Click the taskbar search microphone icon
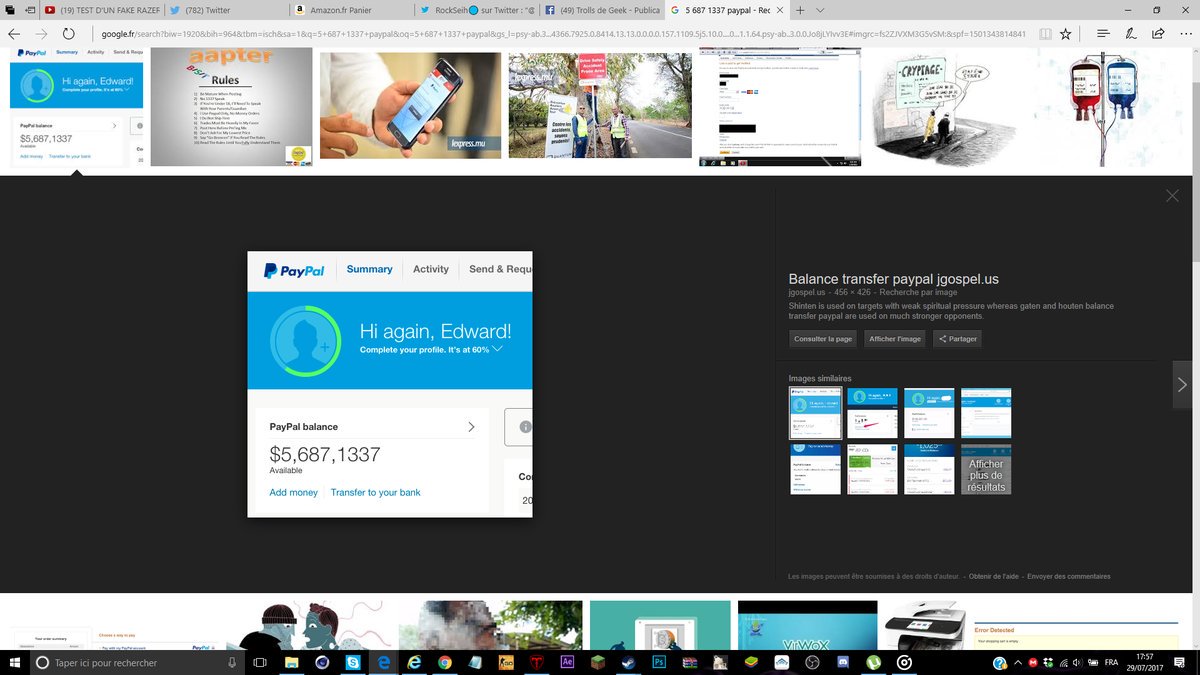This screenshot has width=1200, height=675. click(232, 662)
